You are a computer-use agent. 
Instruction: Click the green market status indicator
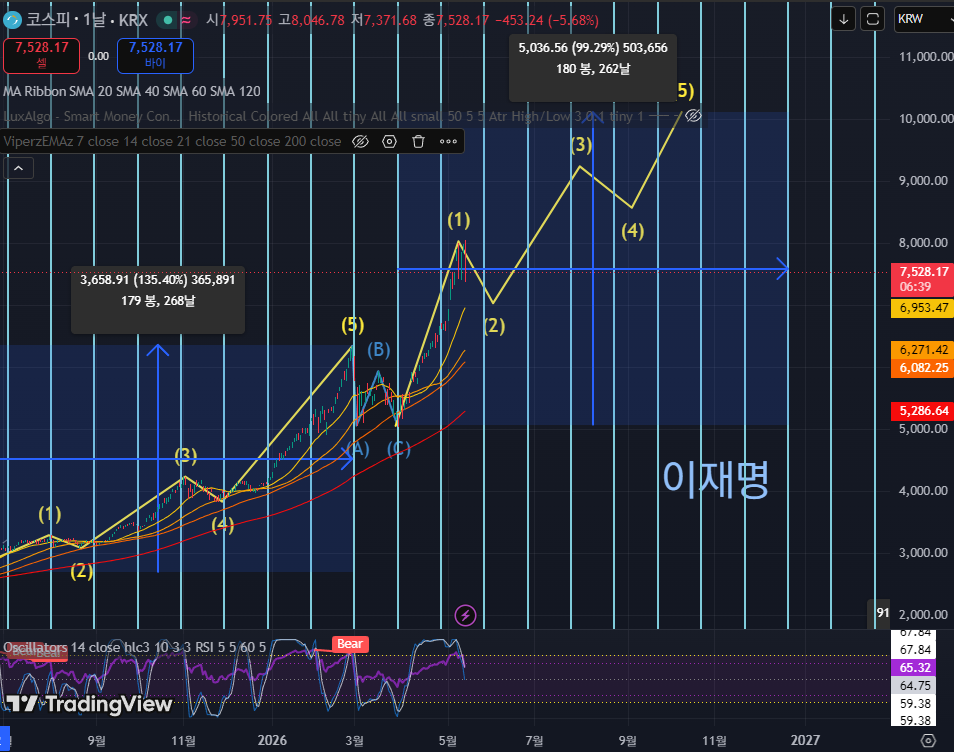pos(167,20)
